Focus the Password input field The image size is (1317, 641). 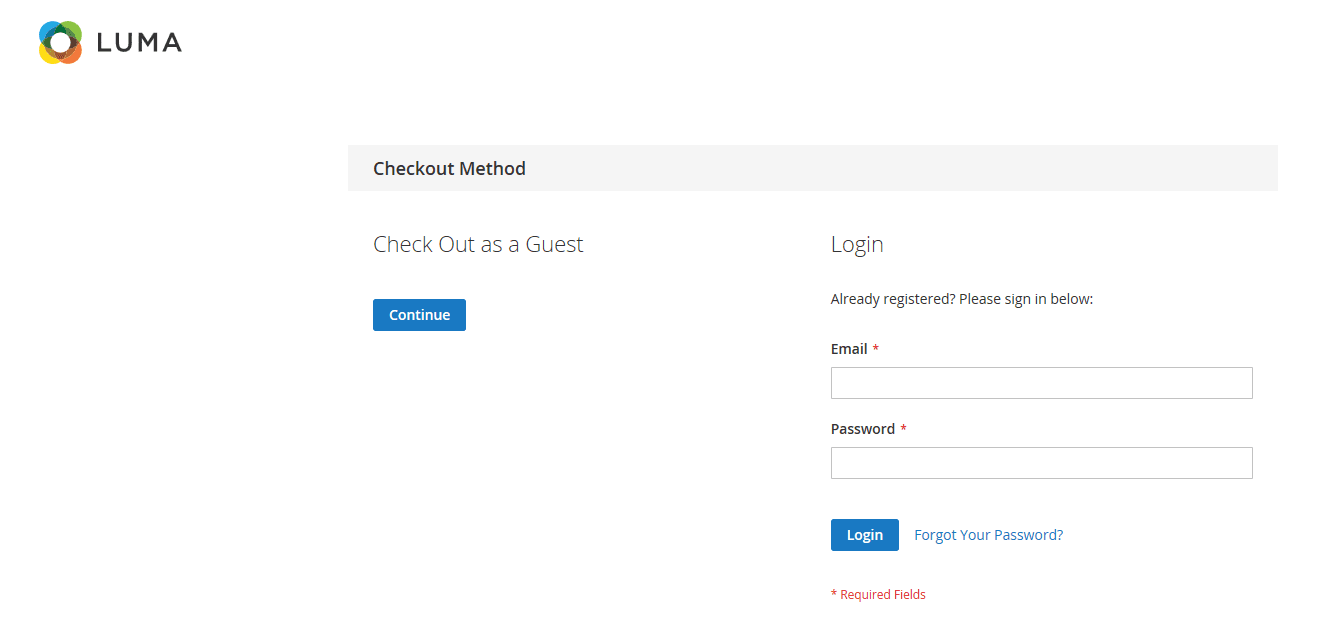tap(1041, 463)
